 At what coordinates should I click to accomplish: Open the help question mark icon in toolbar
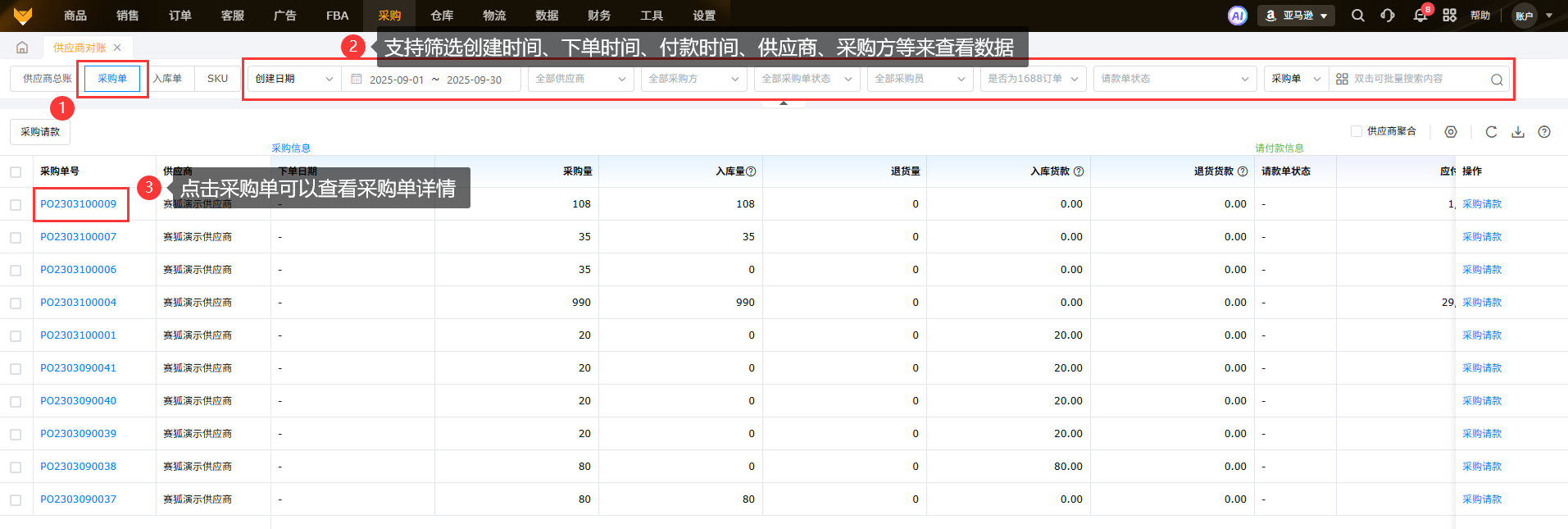click(x=1544, y=132)
